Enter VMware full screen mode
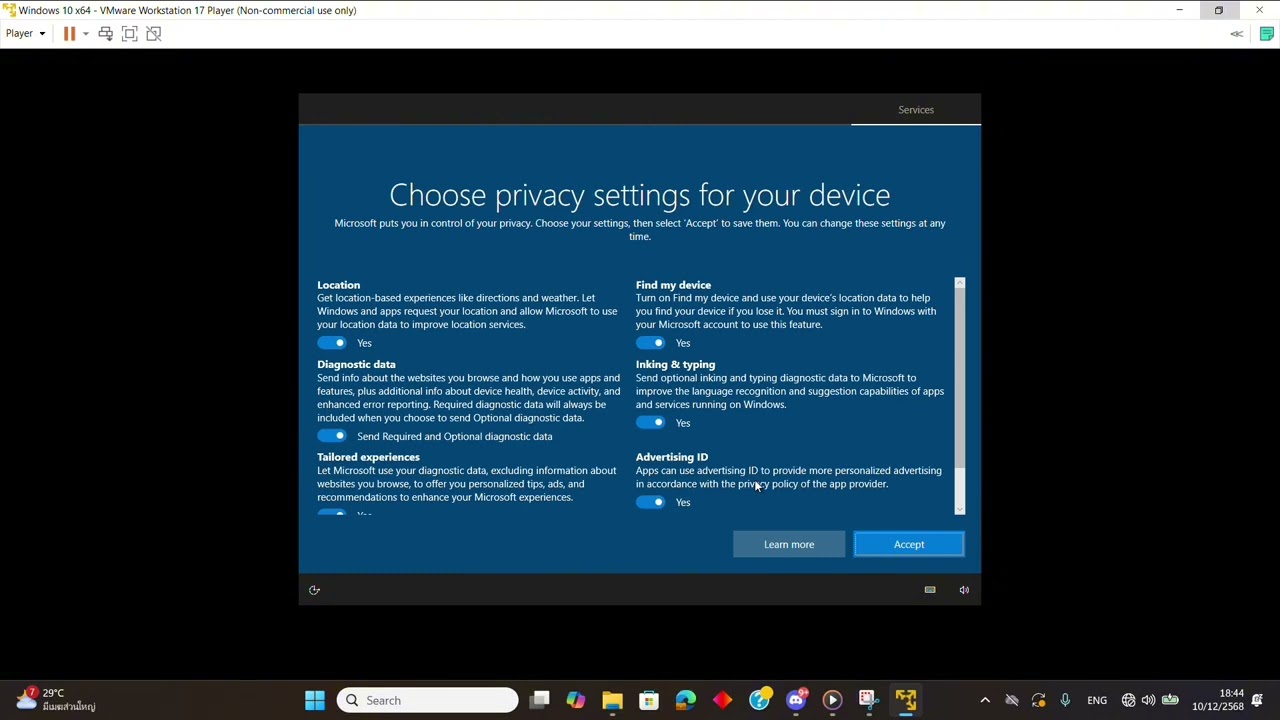 pos(129,34)
